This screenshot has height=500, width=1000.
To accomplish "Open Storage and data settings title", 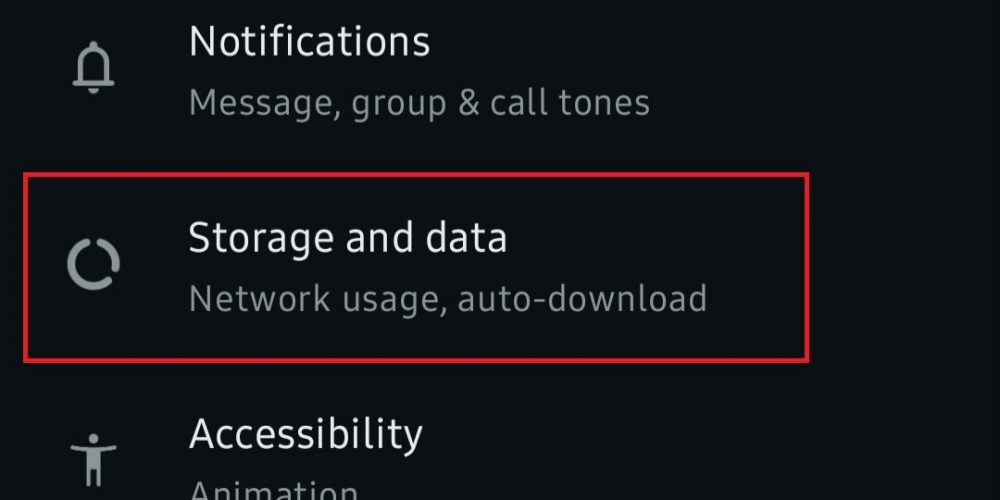I will coord(347,238).
